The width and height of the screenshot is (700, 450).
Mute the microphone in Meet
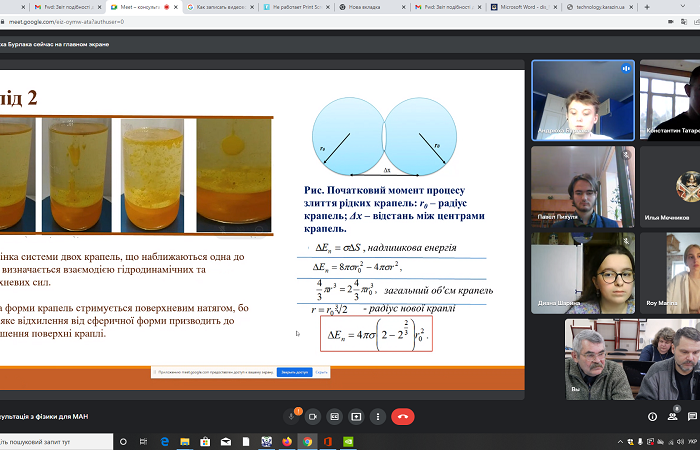click(x=292, y=416)
